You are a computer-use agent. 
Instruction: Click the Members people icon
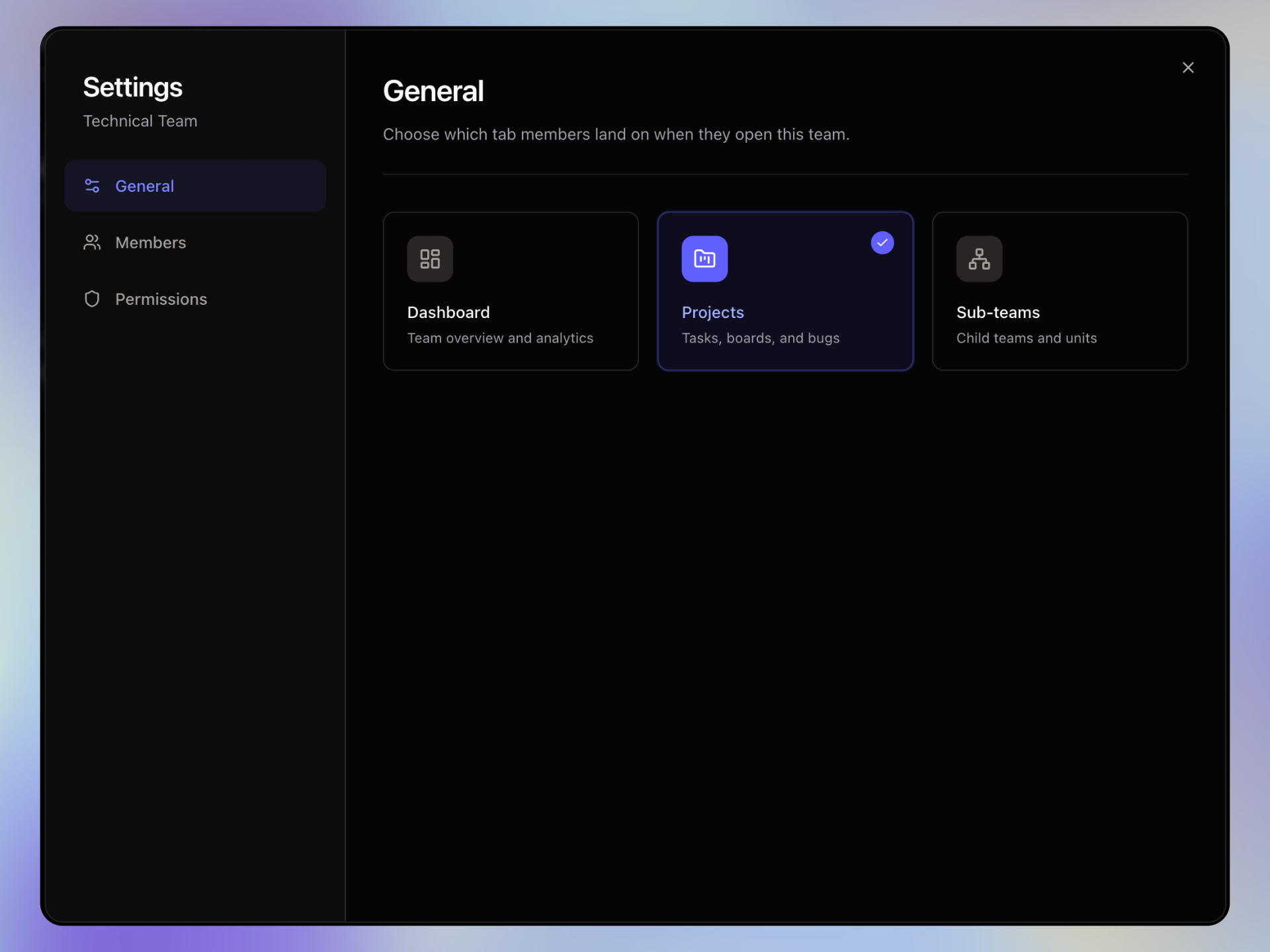tap(92, 243)
